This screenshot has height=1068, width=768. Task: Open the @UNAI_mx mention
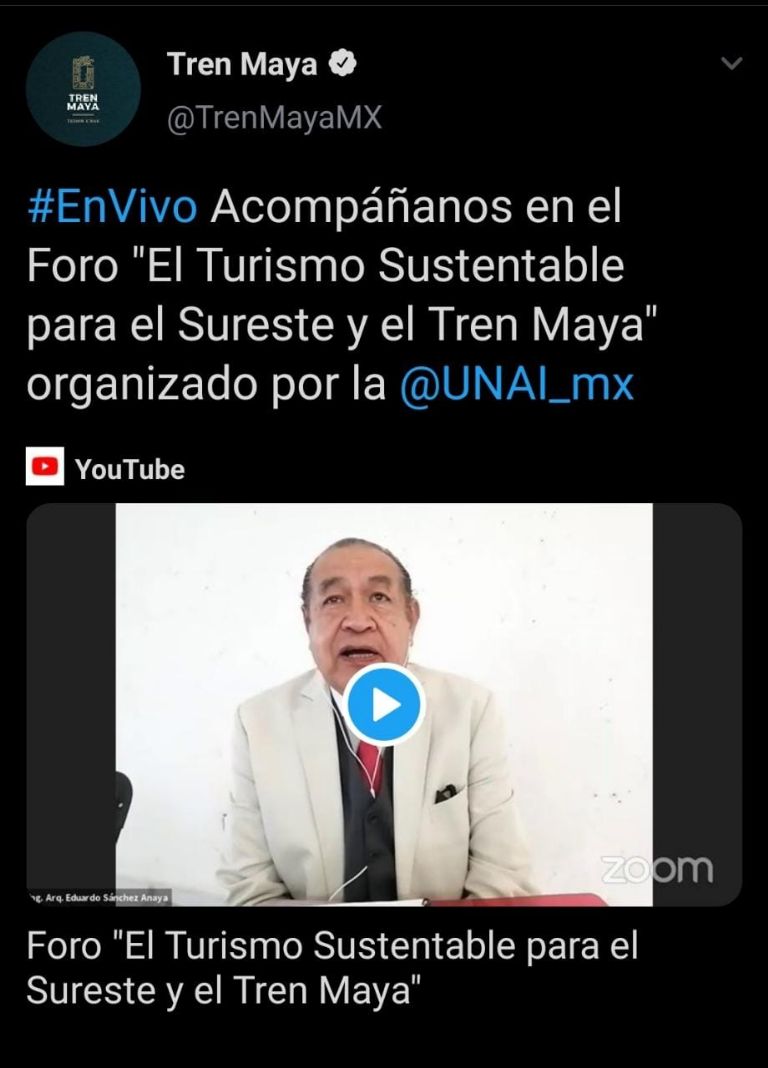(517, 384)
